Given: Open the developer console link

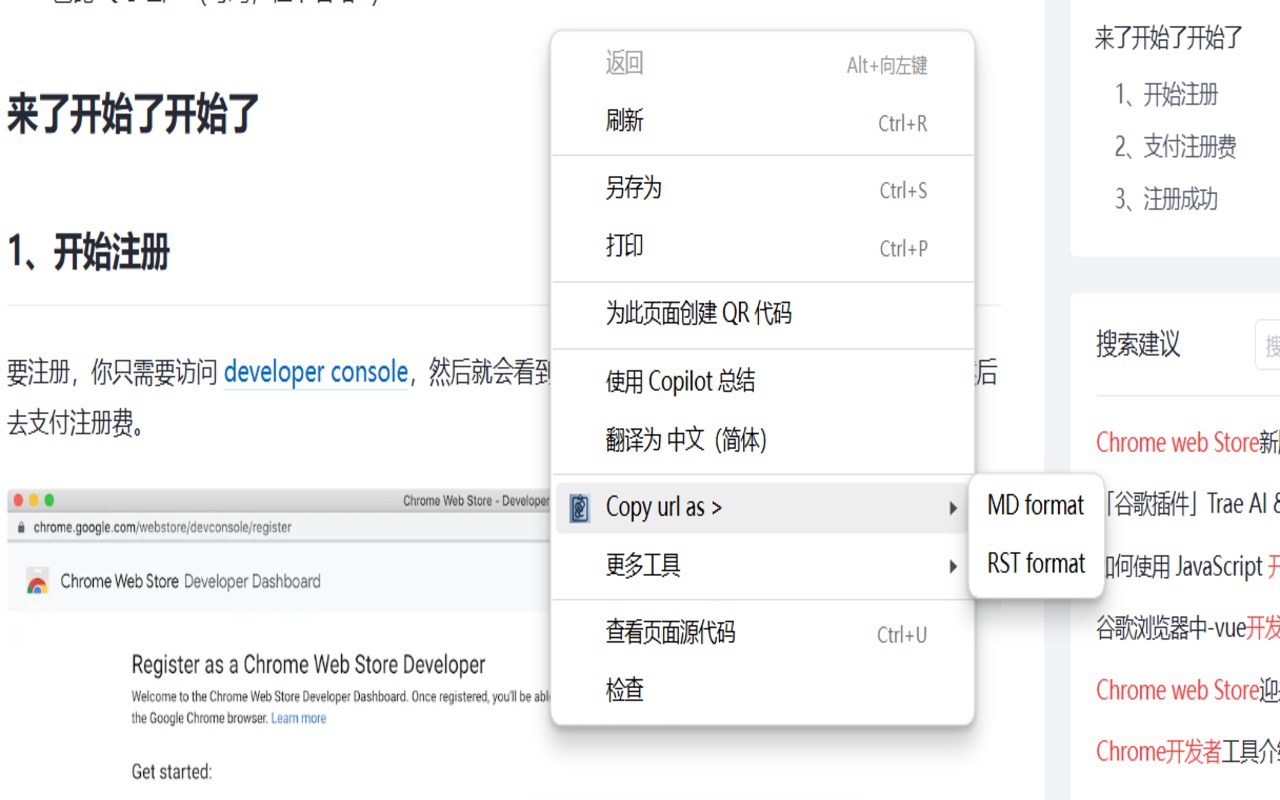Looking at the screenshot, I should click(316, 373).
